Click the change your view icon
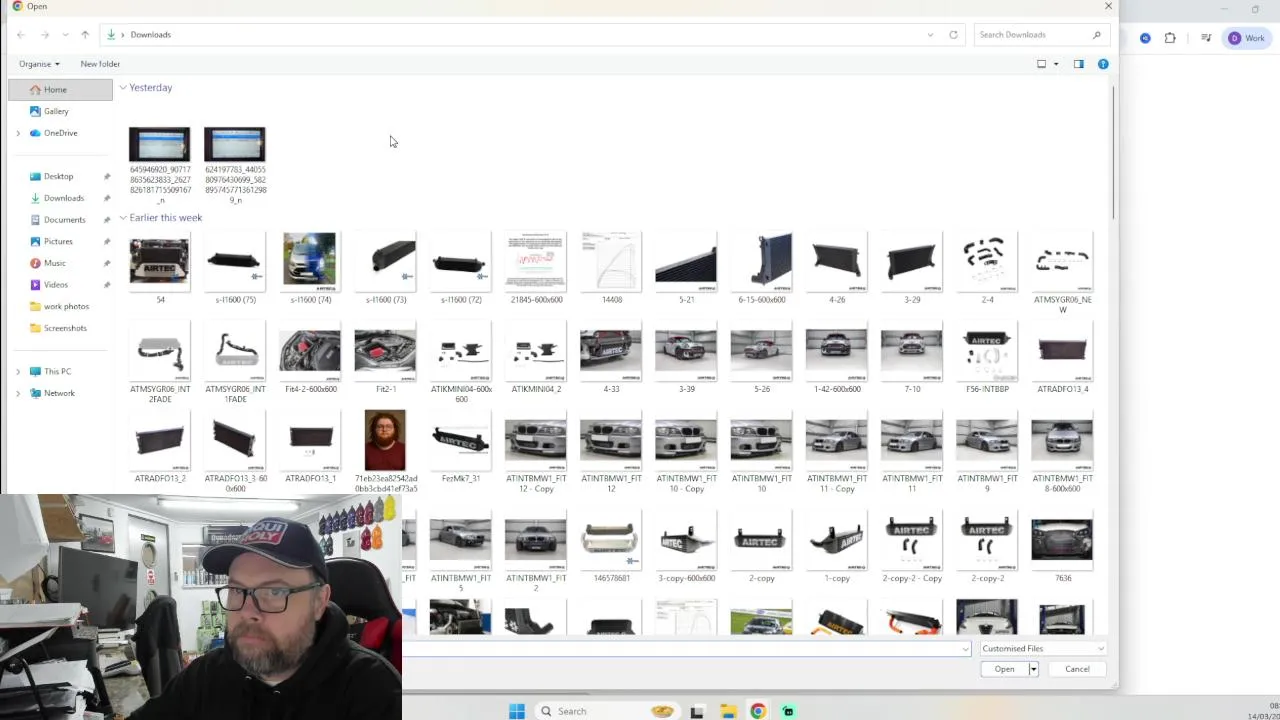 pos(1041,64)
